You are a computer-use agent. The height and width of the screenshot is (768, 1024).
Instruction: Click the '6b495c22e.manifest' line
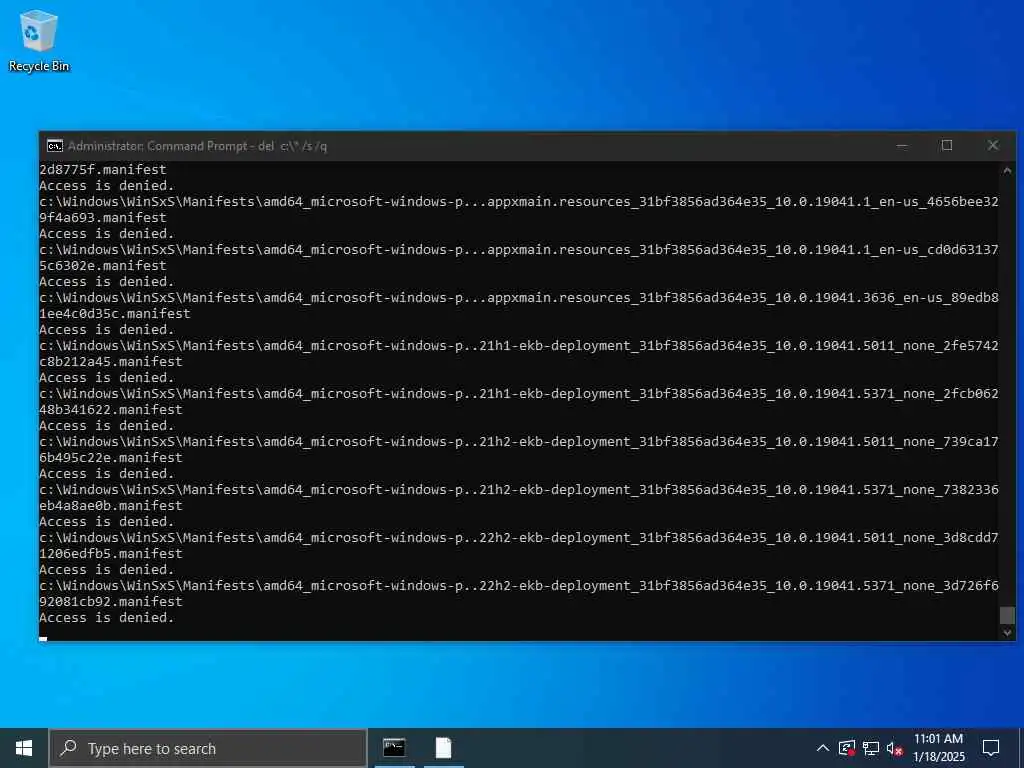(x=111, y=458)
